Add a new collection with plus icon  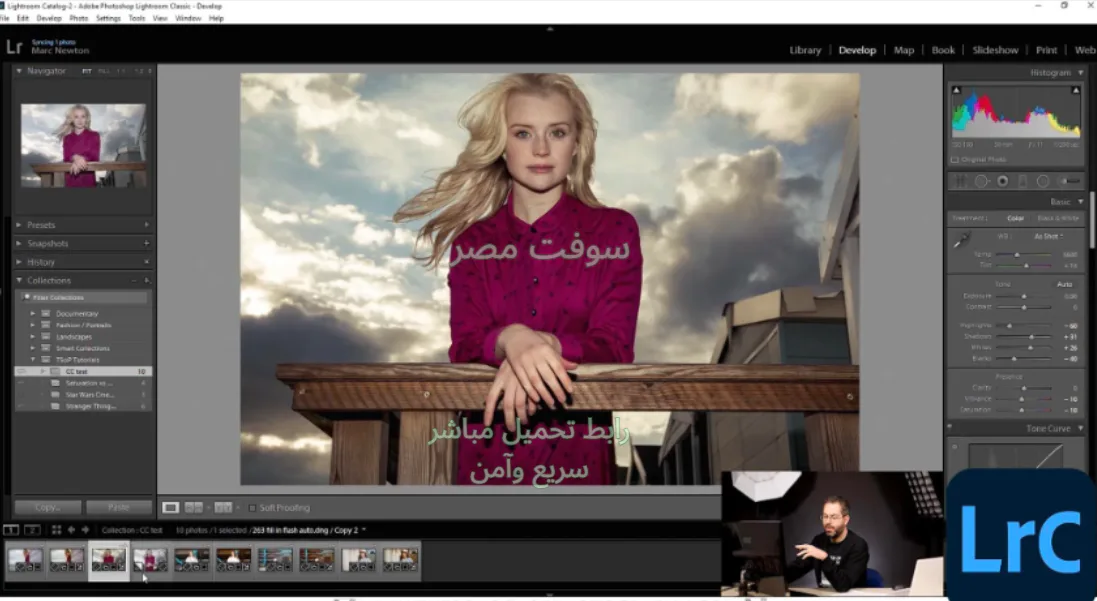147,281
